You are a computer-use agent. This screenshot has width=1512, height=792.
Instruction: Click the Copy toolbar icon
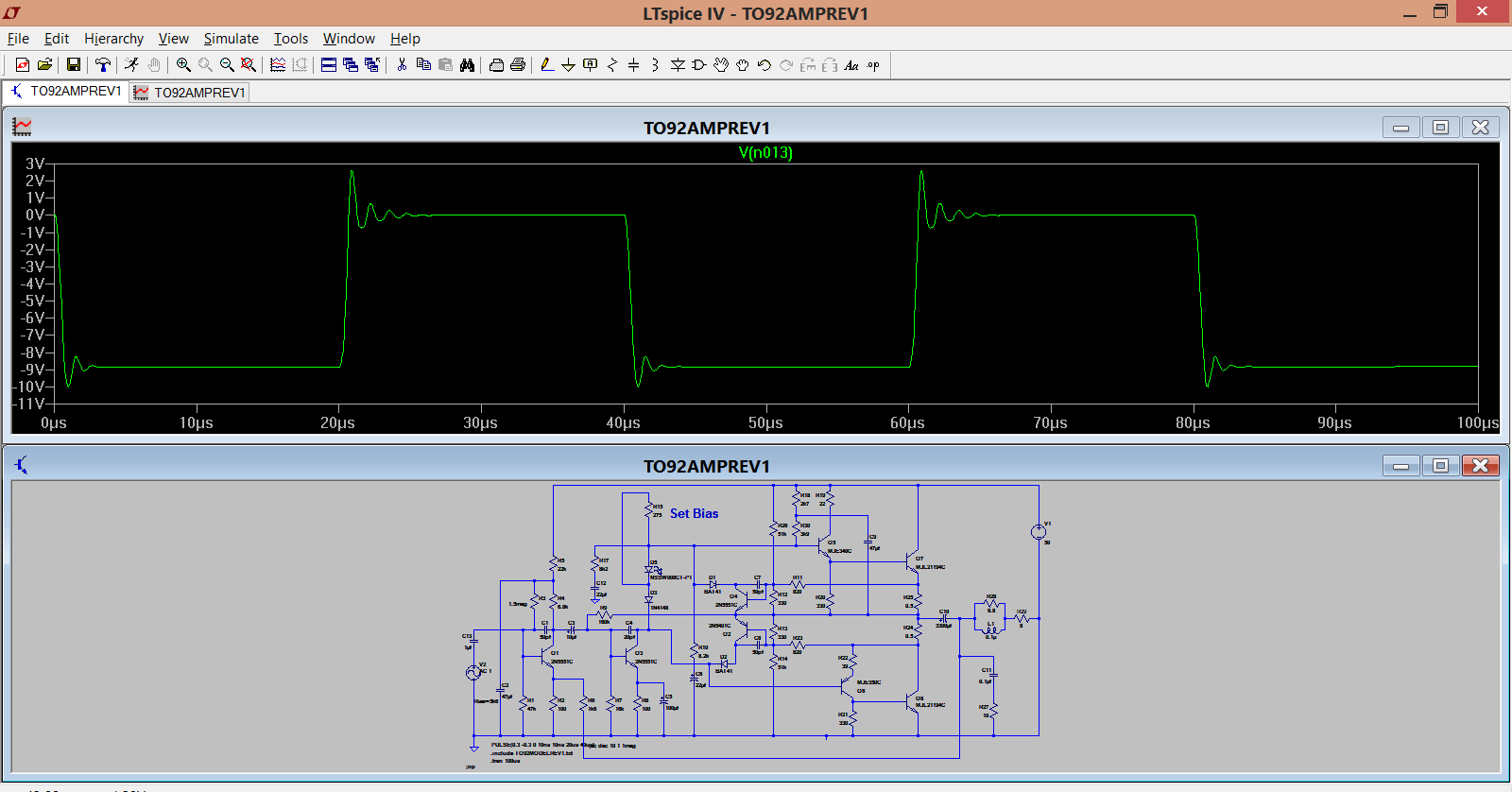pos(423,65)
